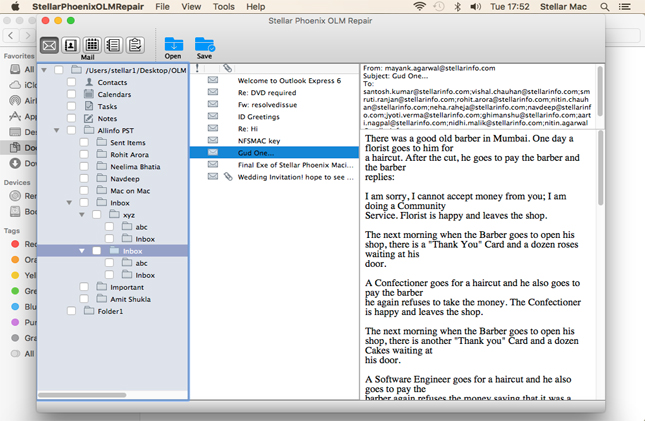
Task: Click the Open folder toolbar icon
Action: tap(173, 45)
